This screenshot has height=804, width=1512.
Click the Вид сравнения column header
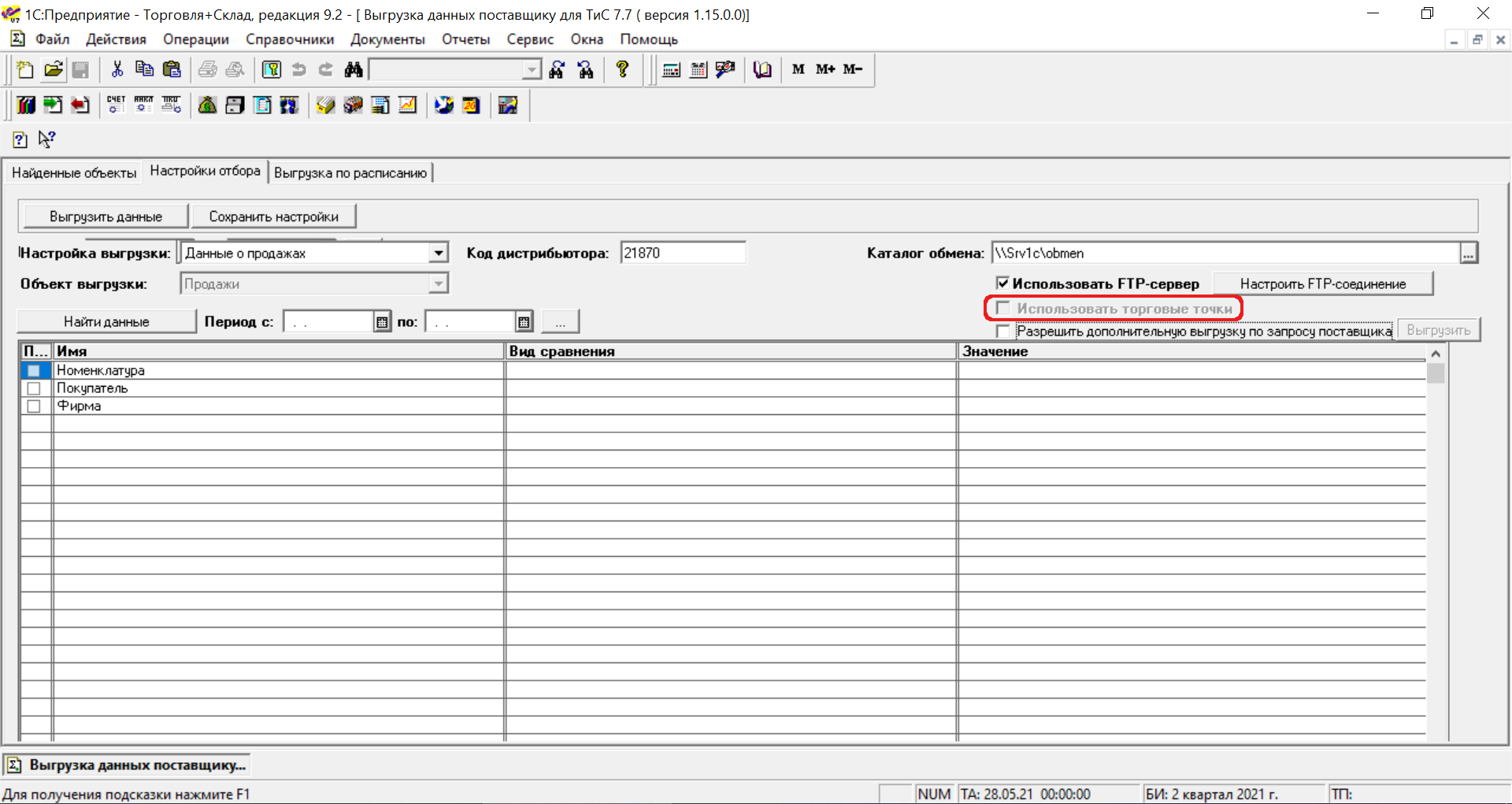[731, 351]
